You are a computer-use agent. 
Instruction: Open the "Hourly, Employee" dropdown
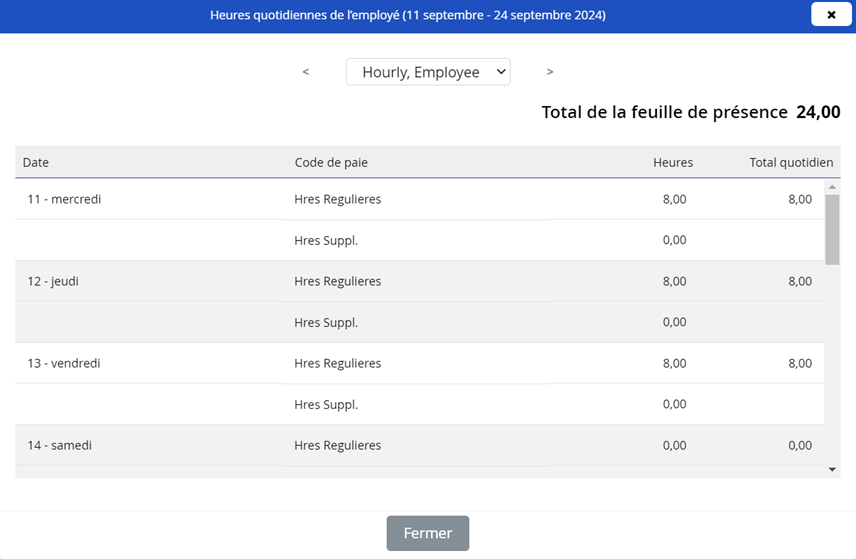[x=428, y=72]
